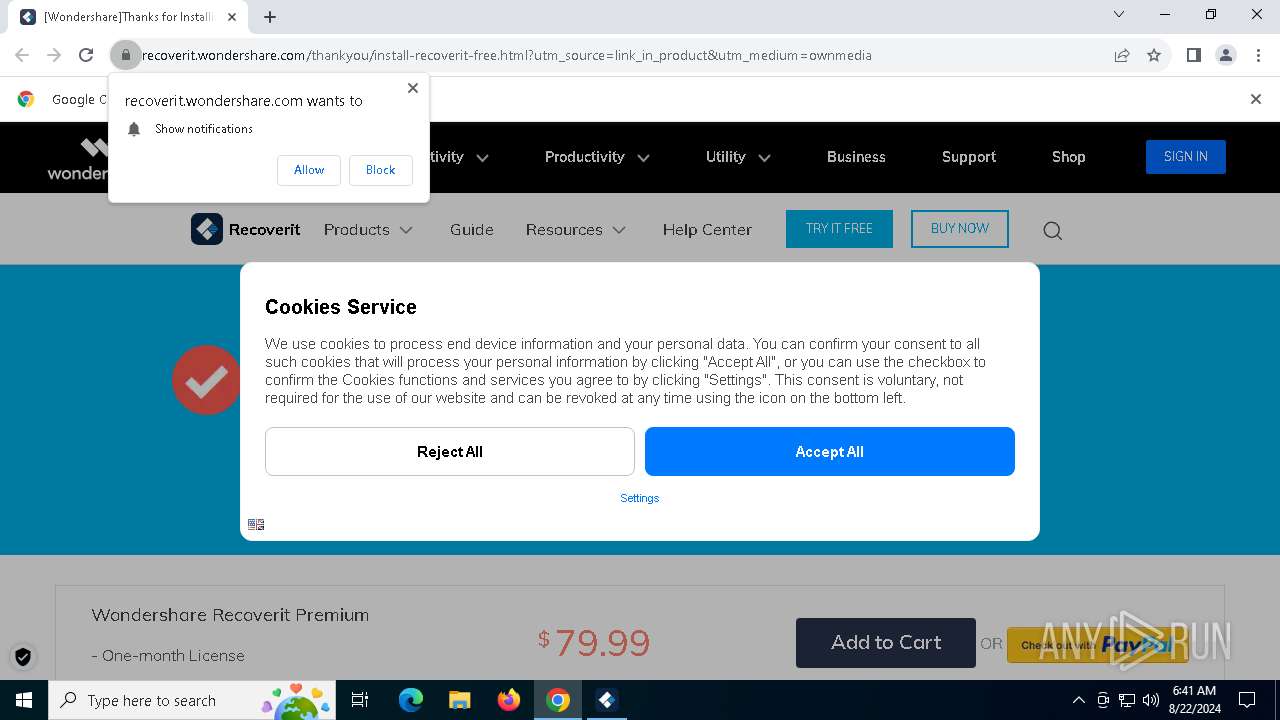The height and width of the screenshot is (720, 1280).
Task: Open Wondershare Recoverit taskbar app
Action: (607, 700)
